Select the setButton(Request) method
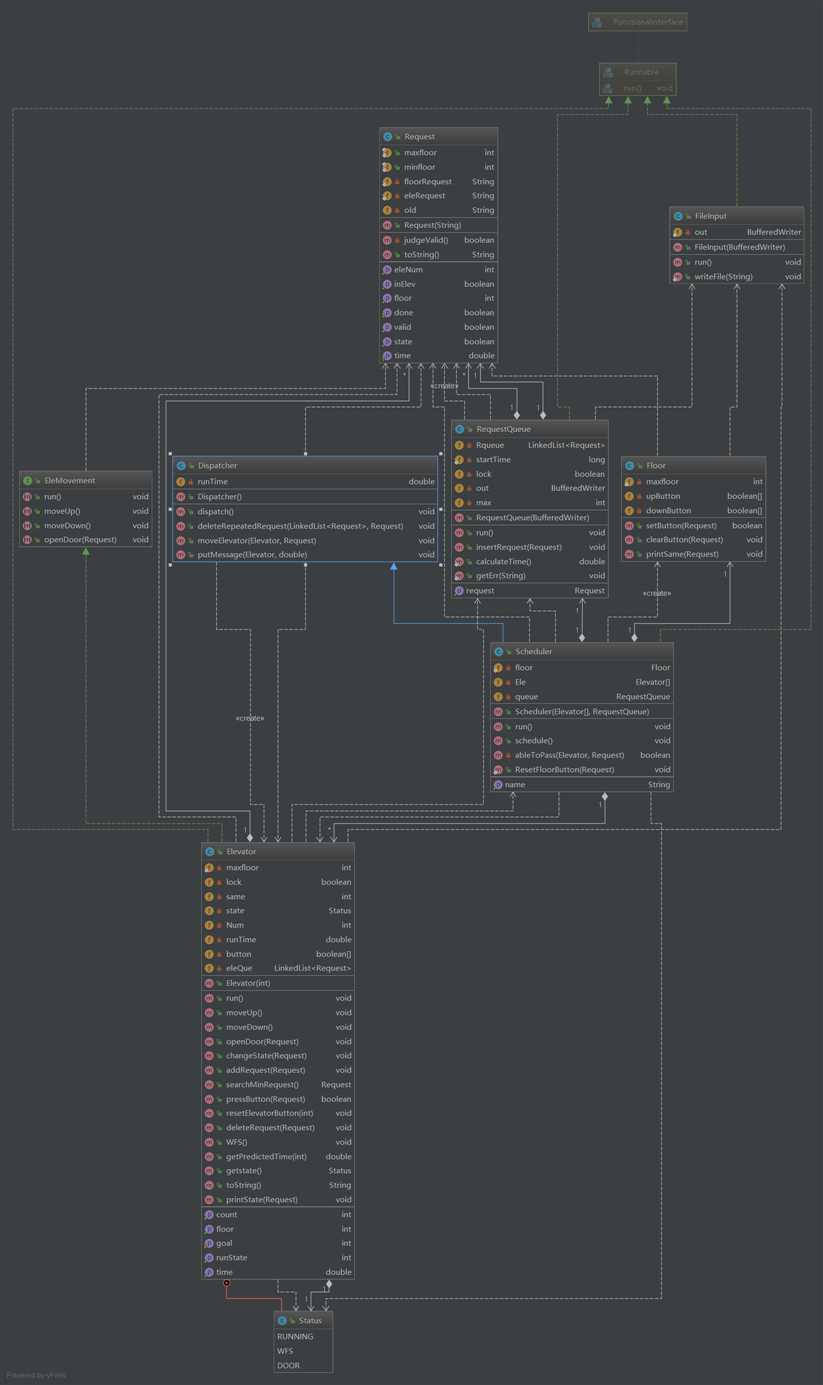The image size is (823, 1385). click(x=693, y=525)
